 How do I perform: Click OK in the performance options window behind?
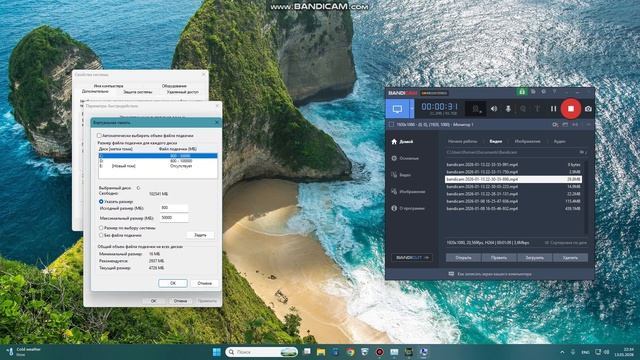153,301
